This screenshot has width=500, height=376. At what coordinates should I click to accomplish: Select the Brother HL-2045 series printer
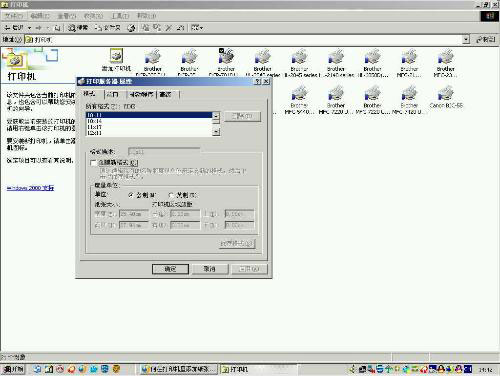[300, 63]
